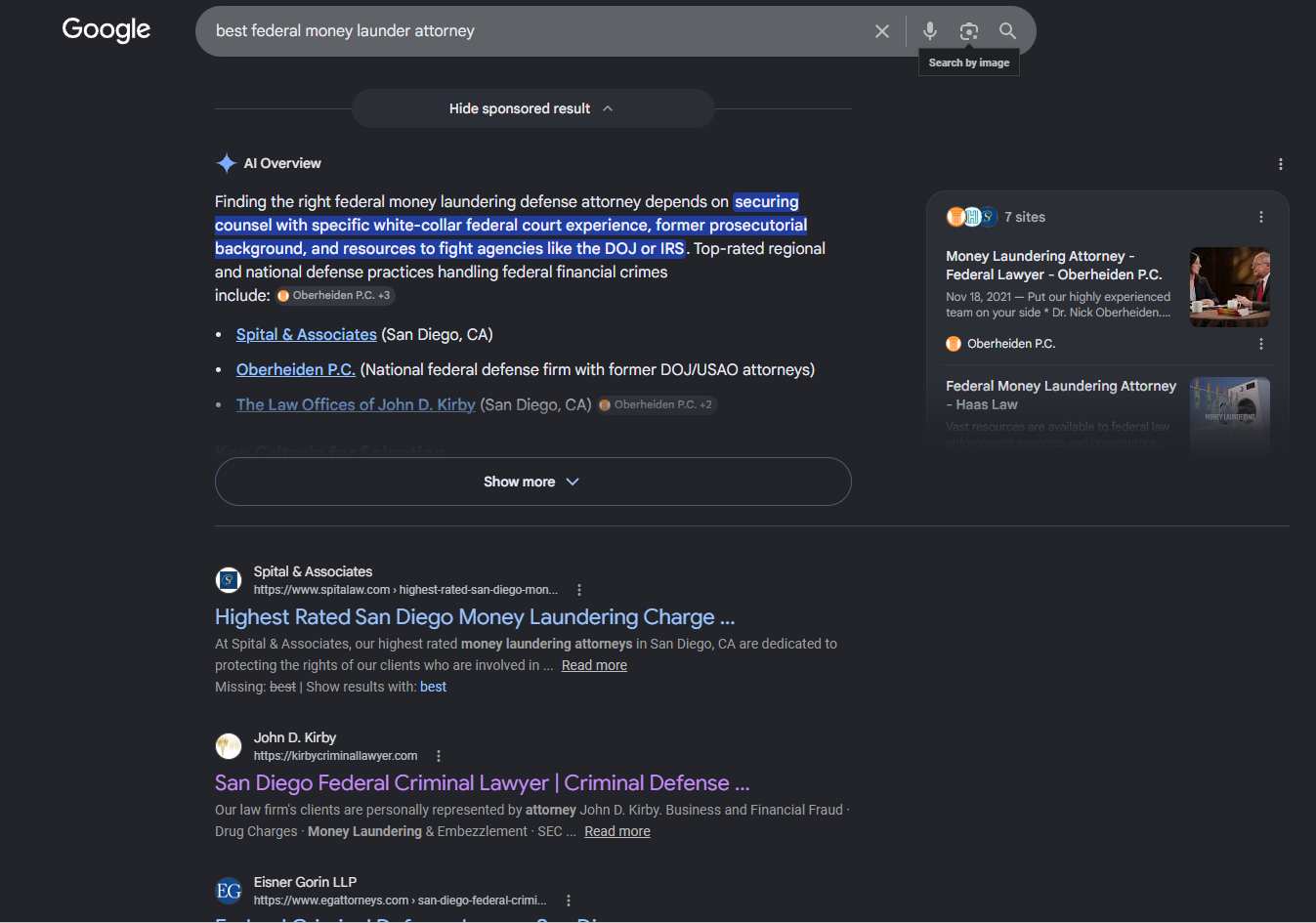Open San Diego Federal Criminal Lawyer result
This screenshot has width=1316, height=923.
483,783
